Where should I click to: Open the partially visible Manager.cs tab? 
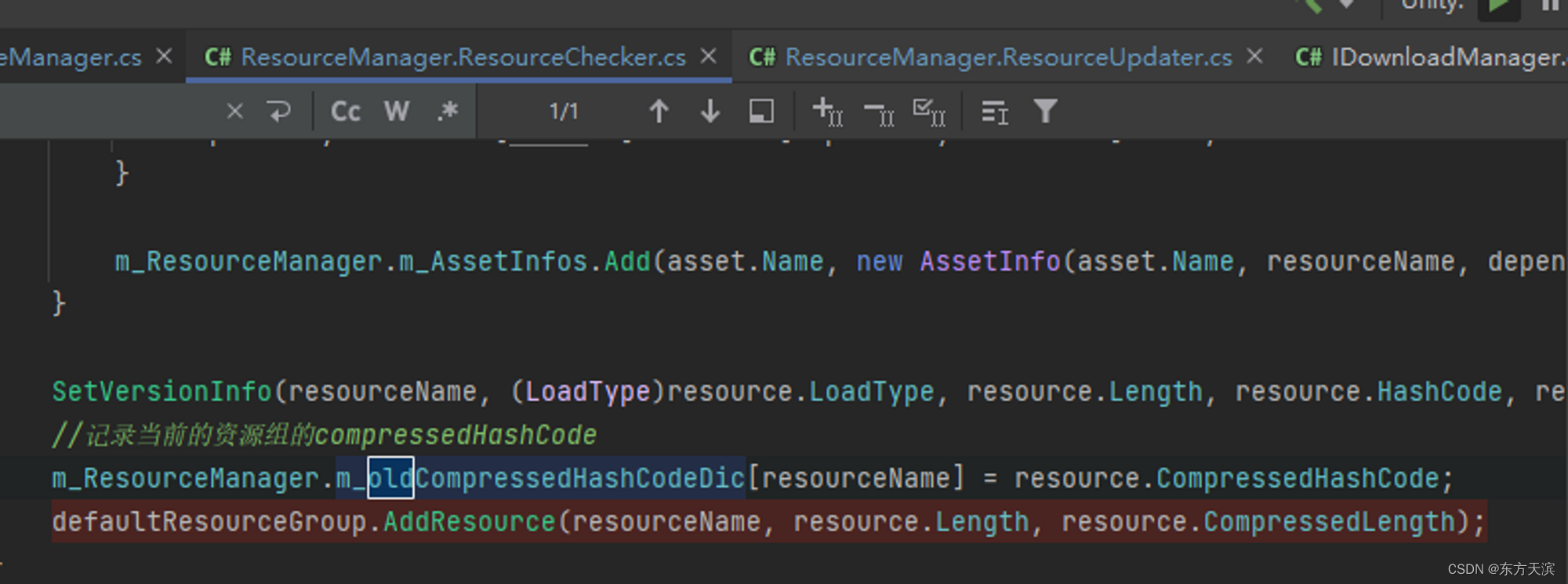(71, 56)
